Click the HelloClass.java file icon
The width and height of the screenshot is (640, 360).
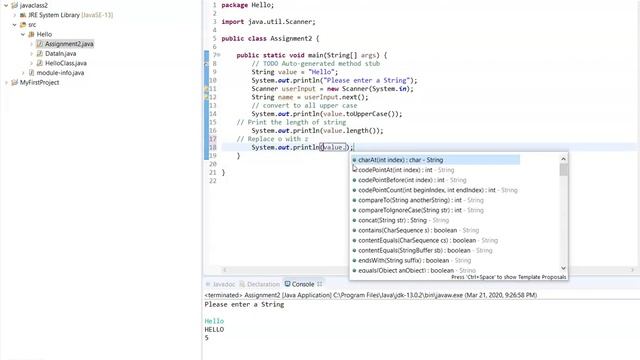click(x=40, y=63)
